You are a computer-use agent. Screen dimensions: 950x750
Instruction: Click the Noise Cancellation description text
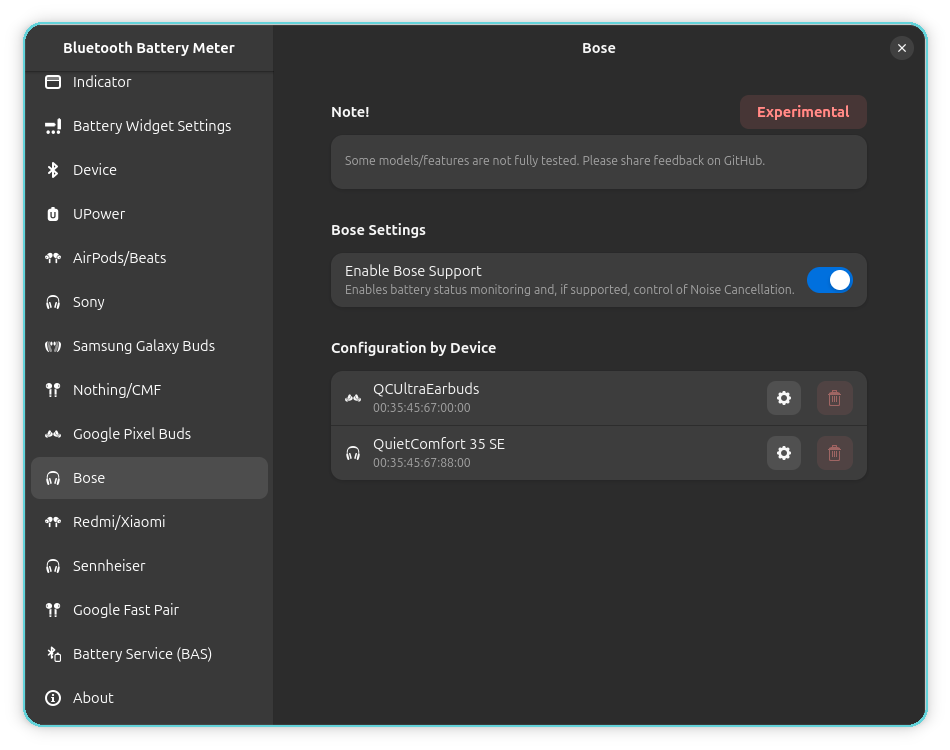coord(570,290)
